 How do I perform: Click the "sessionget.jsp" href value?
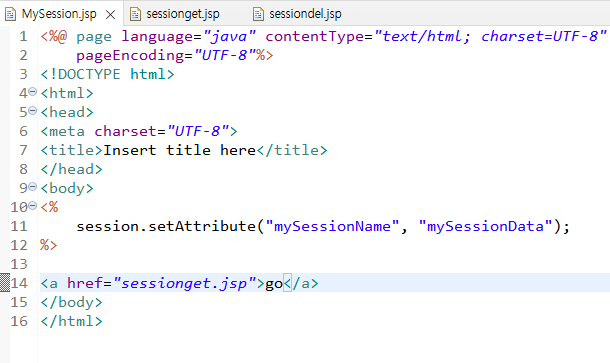pos(184,283)
